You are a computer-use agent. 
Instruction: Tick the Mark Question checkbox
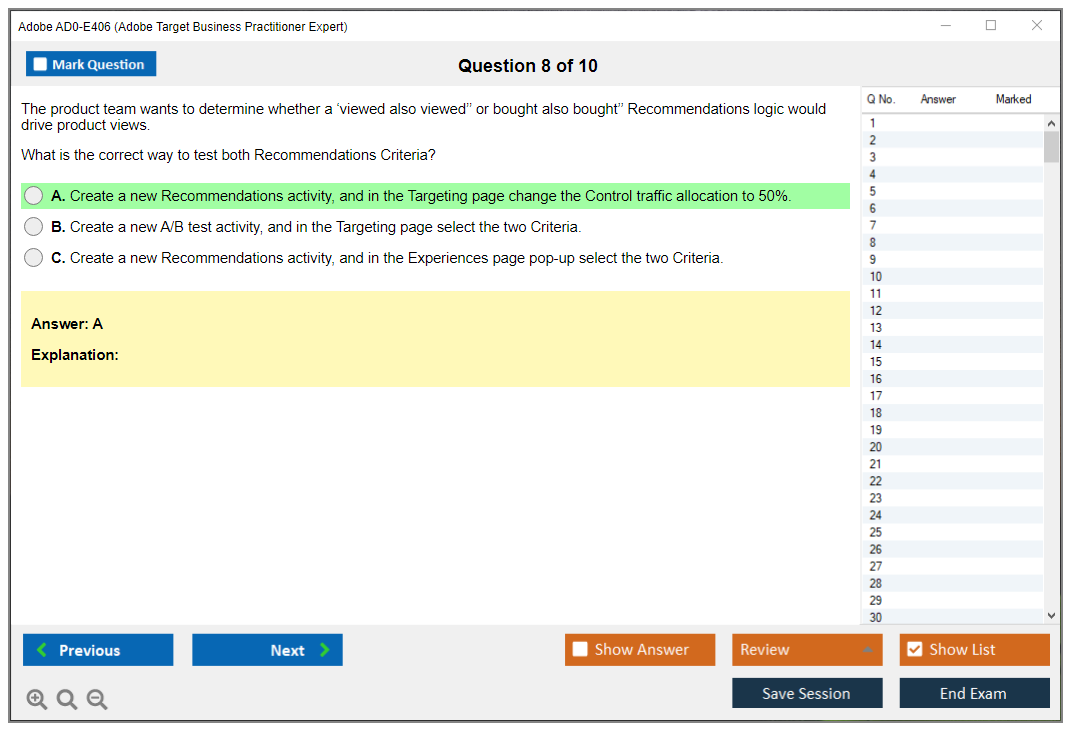[41, 65]
